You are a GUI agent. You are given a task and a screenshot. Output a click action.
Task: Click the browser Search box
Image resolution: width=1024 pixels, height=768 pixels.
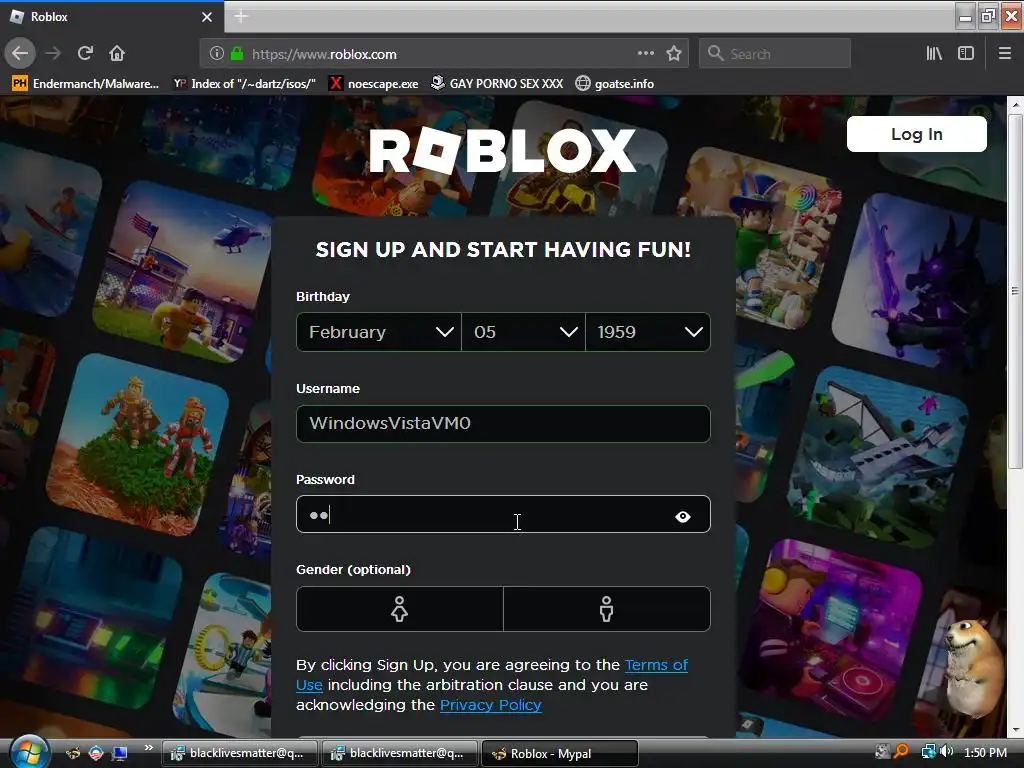coord(775,54)
